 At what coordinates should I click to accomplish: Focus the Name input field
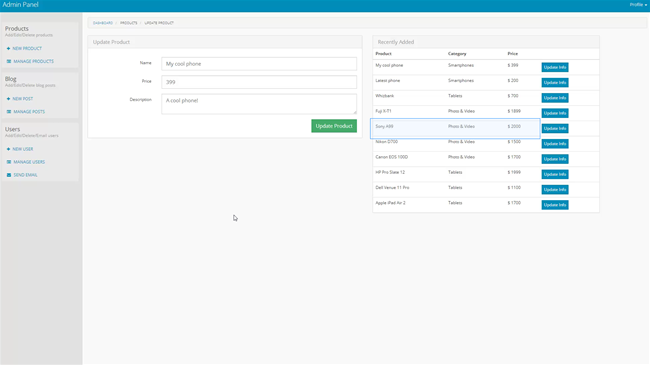(259, 64)
